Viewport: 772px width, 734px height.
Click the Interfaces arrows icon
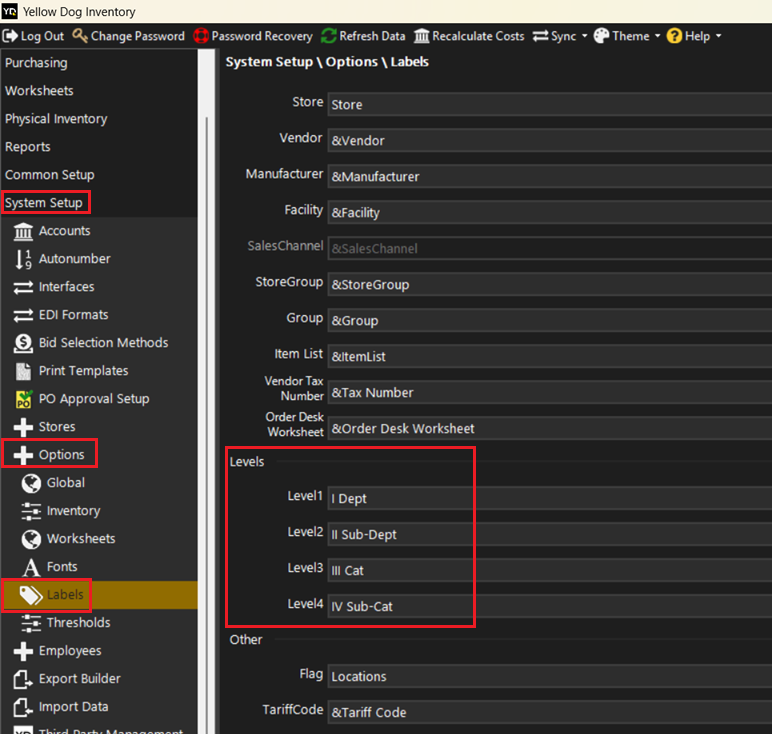coord(23,287)
